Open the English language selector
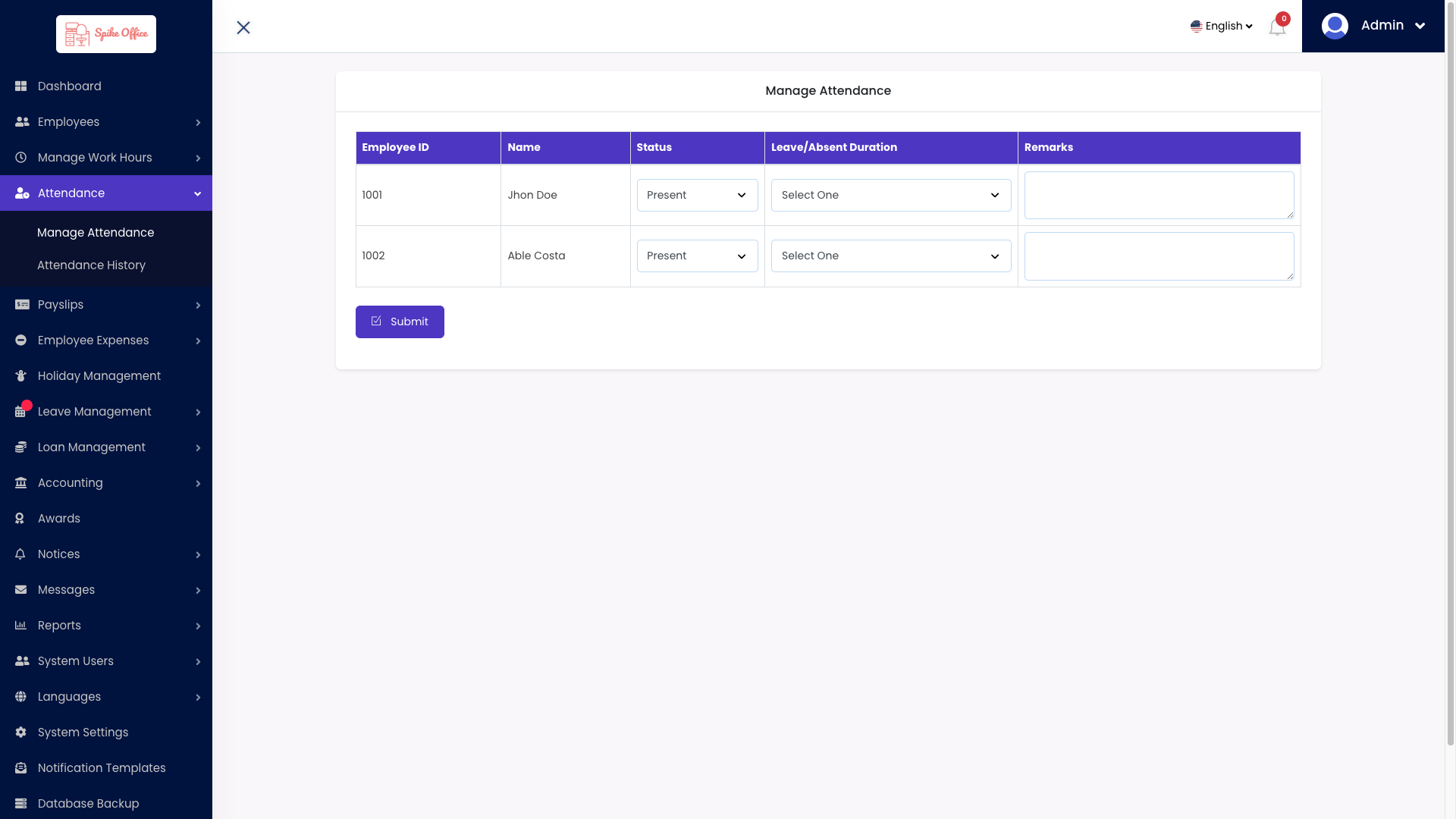 pyautogui.click(x=1221, y=25)
